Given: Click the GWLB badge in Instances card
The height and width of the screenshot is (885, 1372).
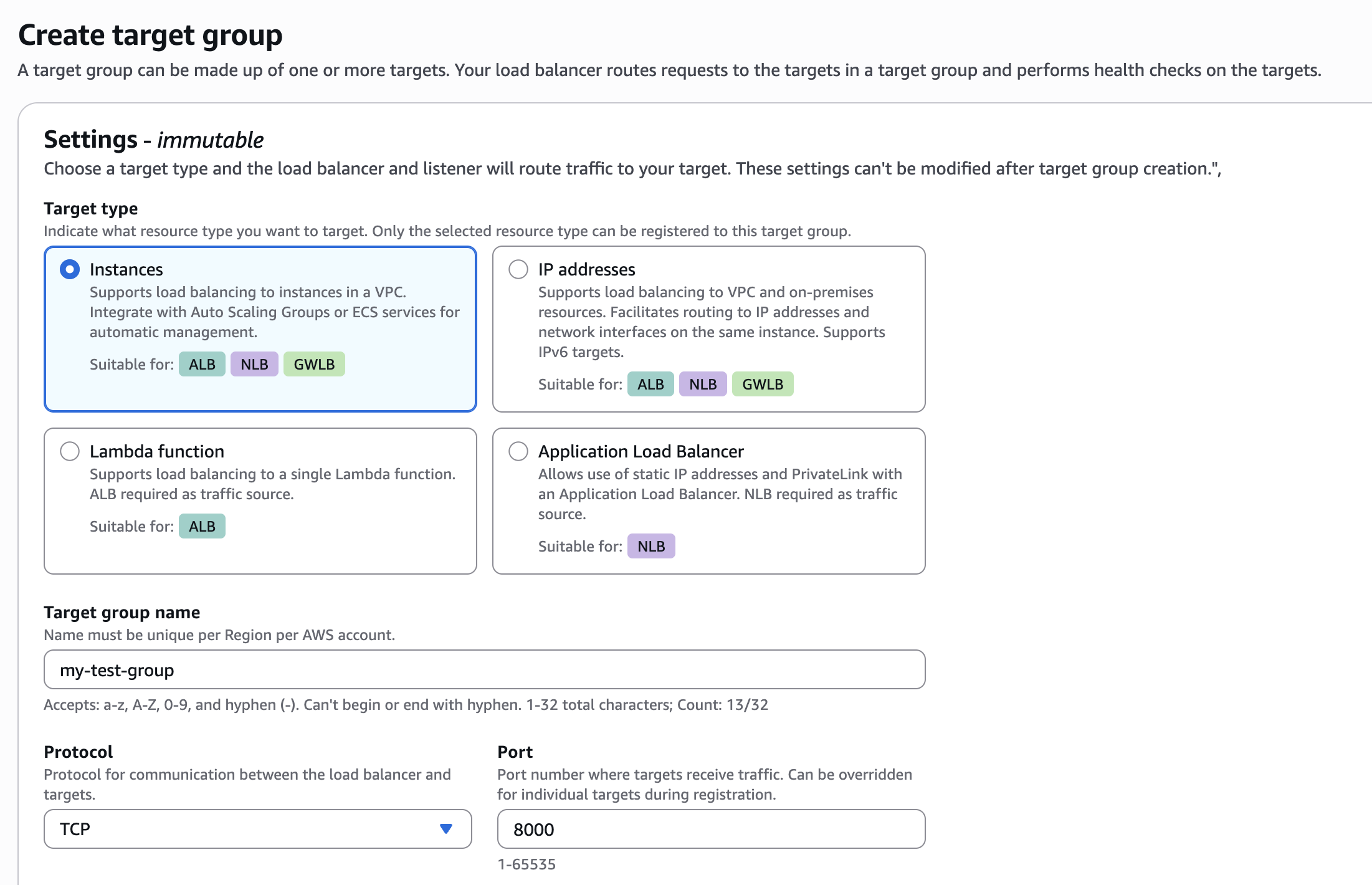Looking at the screenshot, I should coord(314,365).
